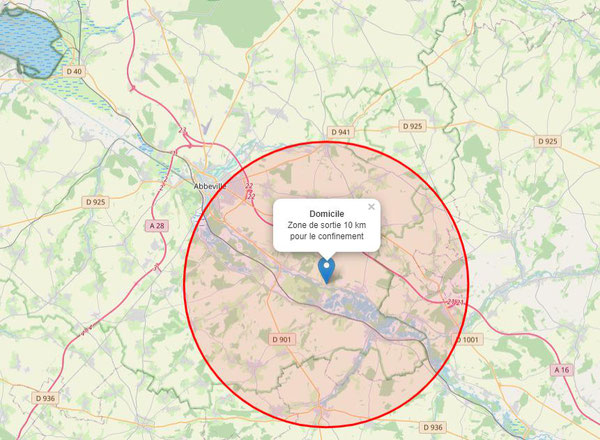Viewport: 600px width, 440px height.
Task: Select the D 40 road shield
Action: [74, 72]
